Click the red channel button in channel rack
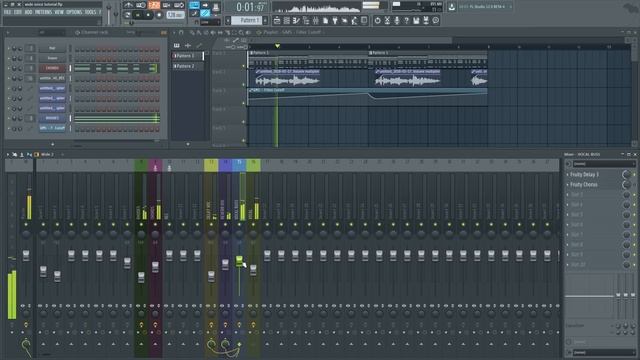Image resolution: width=640 pixels, height=360 pixels. (52, 68)
